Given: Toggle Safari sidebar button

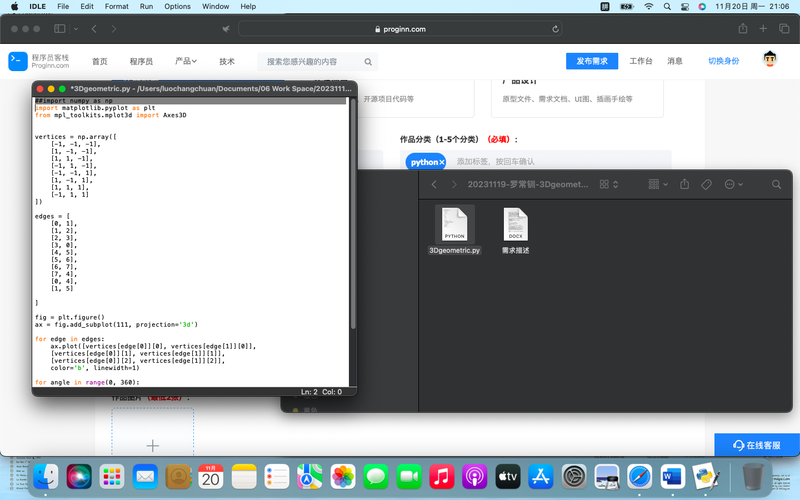Looking at the screenshot, I should pos(60,29).
